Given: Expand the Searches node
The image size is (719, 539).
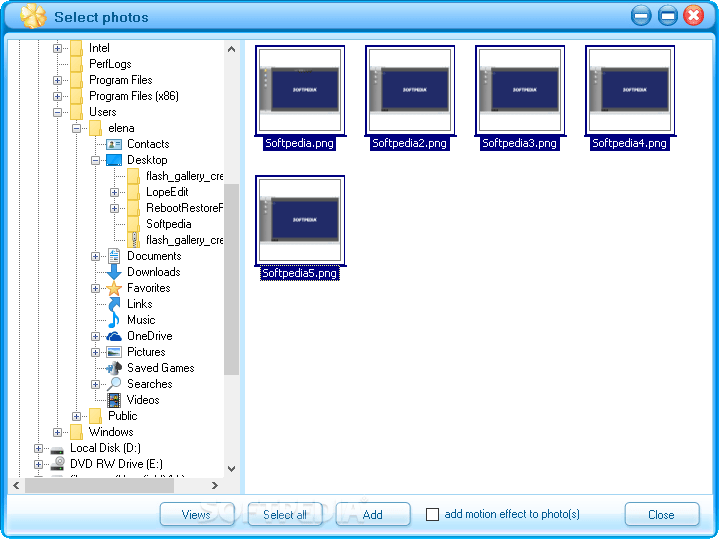Looking at the screenshot, I should tap(95, 384).
